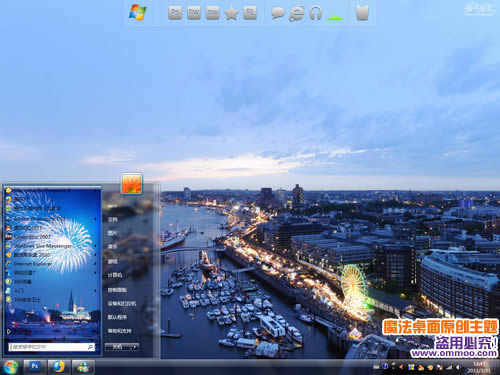The image size is (500, 375).
Task: Expand the Photoshop jump list arrow
Action: tap(96, 219)
